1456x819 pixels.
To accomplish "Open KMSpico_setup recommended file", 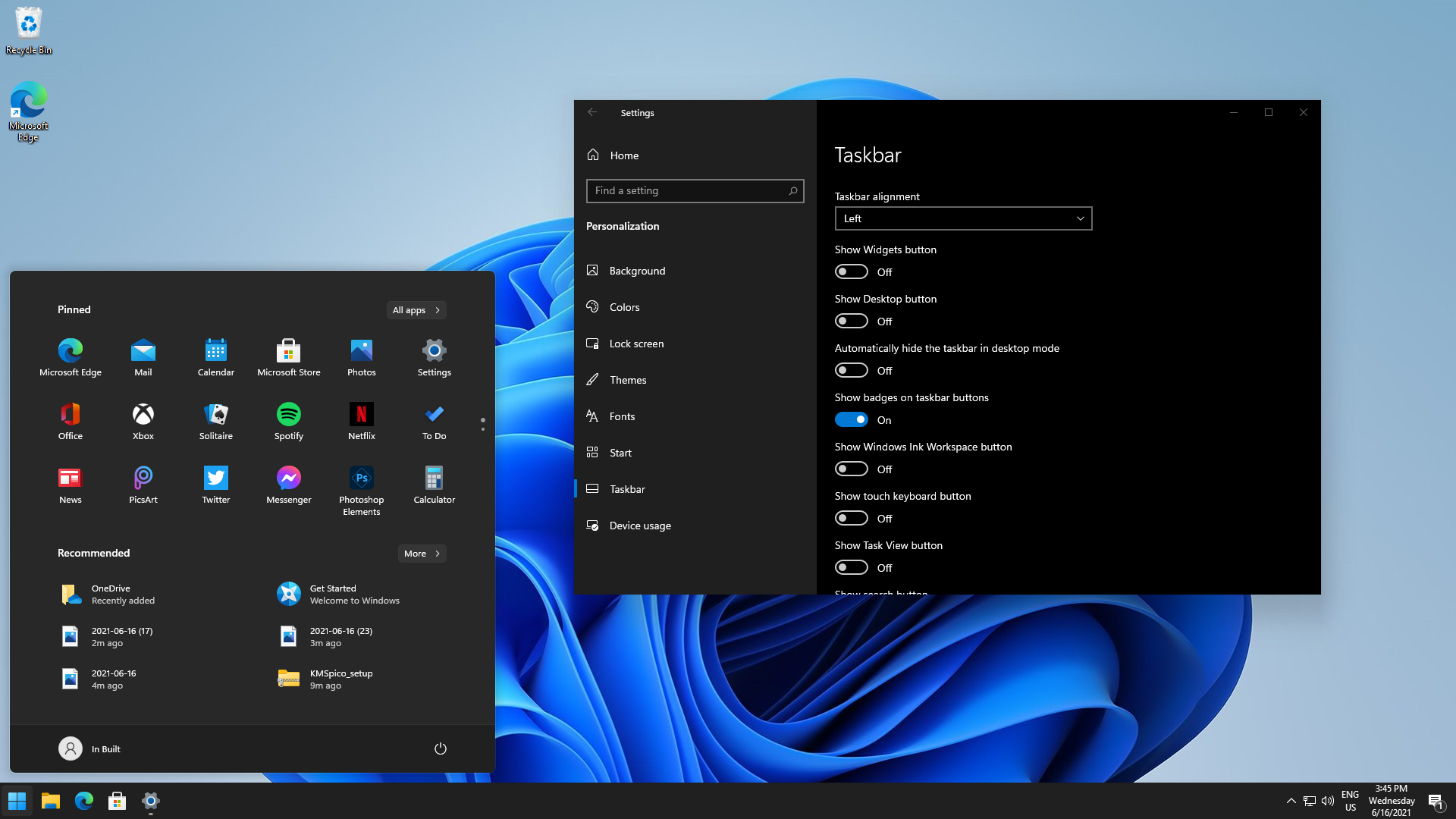I will (340, 679).
